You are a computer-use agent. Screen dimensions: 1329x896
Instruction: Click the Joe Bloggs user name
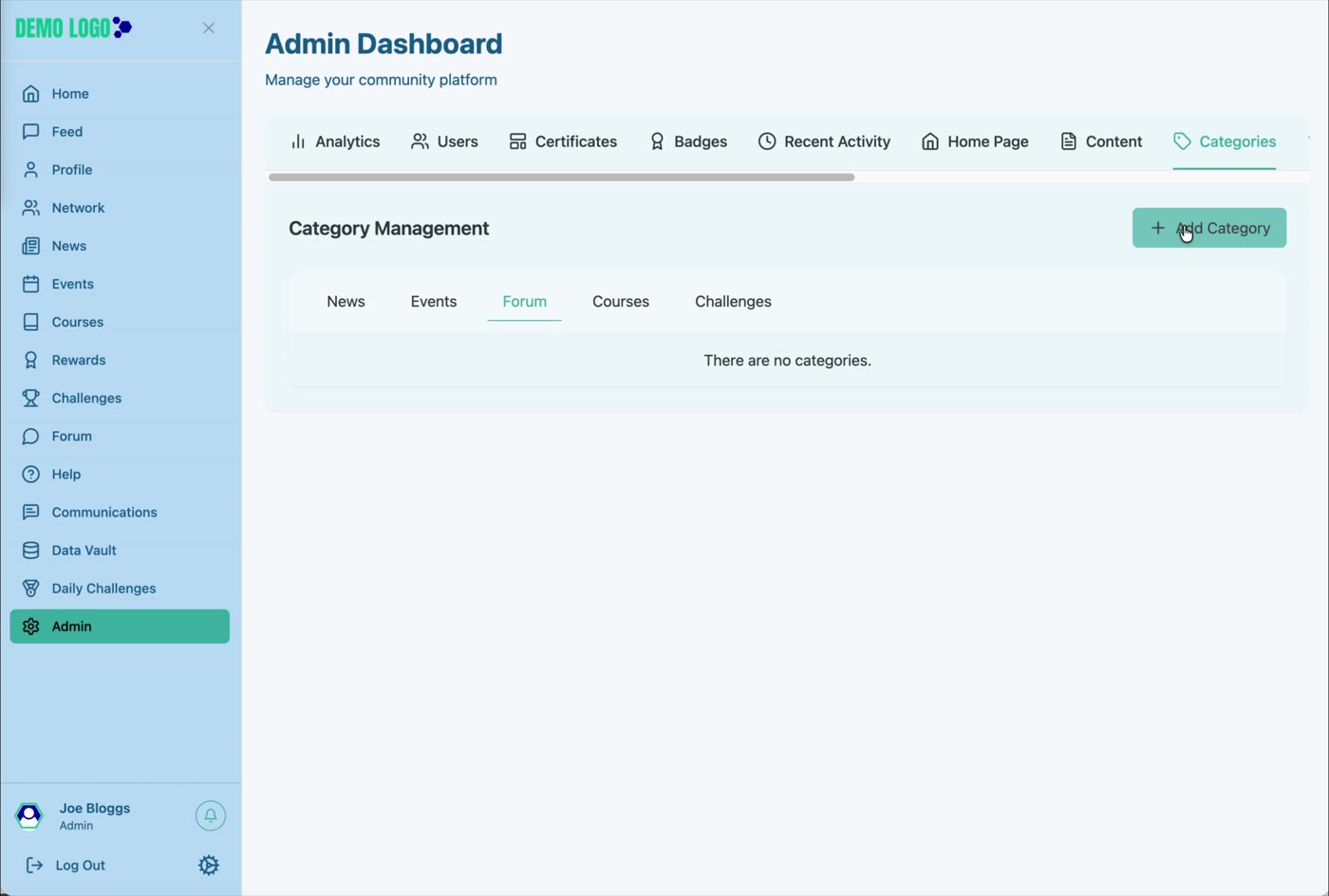pos(95,809)
